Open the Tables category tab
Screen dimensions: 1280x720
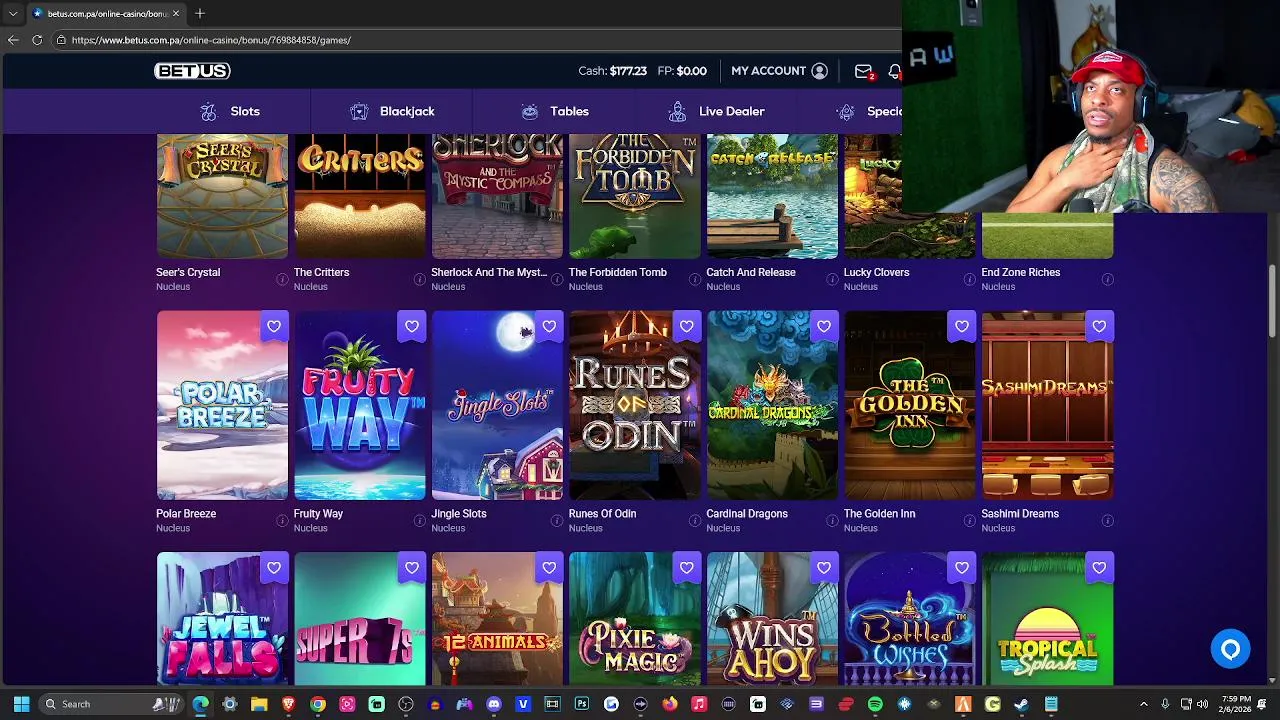point(555,111)
